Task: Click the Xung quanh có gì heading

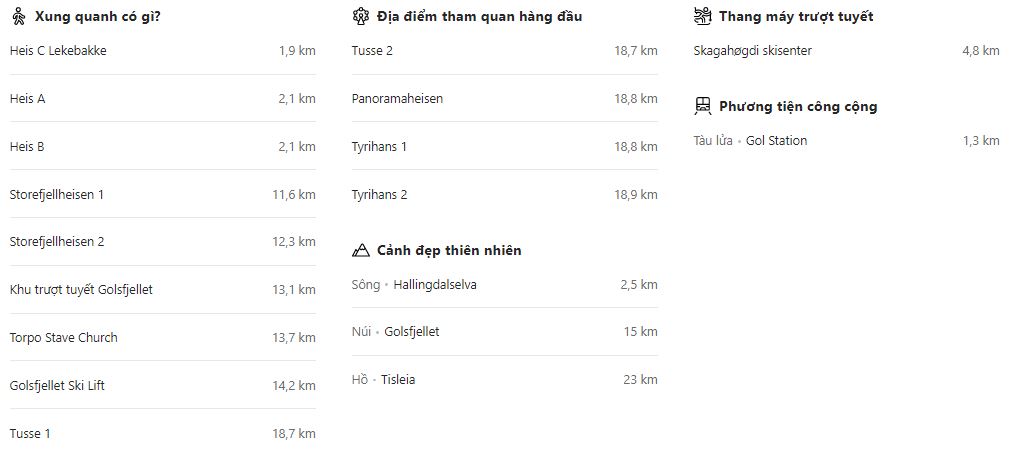Action: pyautogui.click(x=98, y=17)
